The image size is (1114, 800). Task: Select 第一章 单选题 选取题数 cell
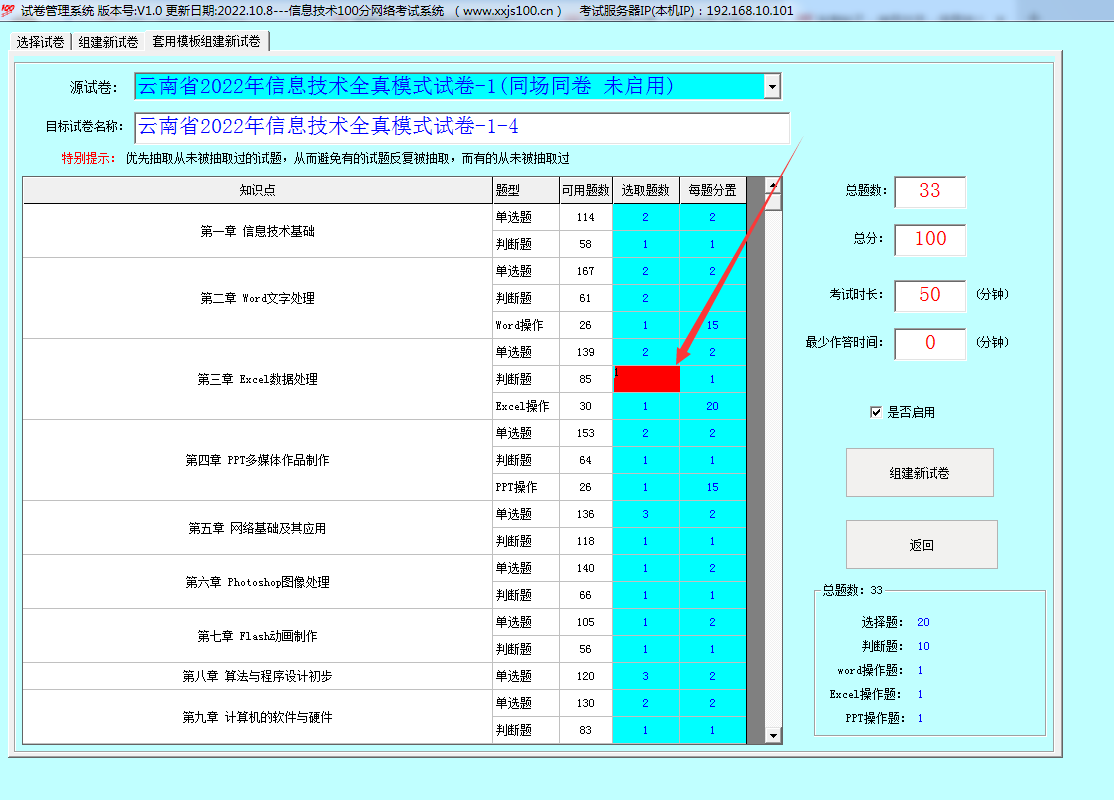(646, 217)
